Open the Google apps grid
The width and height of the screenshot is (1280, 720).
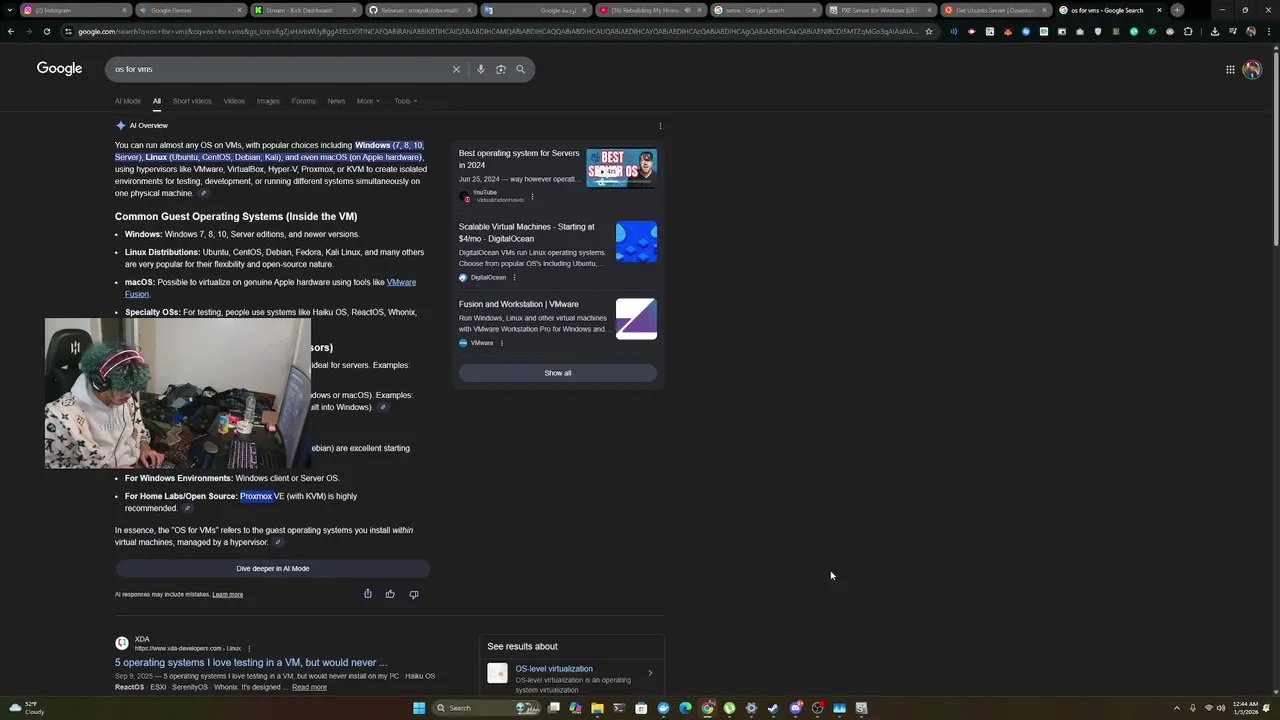point(1230,69)
